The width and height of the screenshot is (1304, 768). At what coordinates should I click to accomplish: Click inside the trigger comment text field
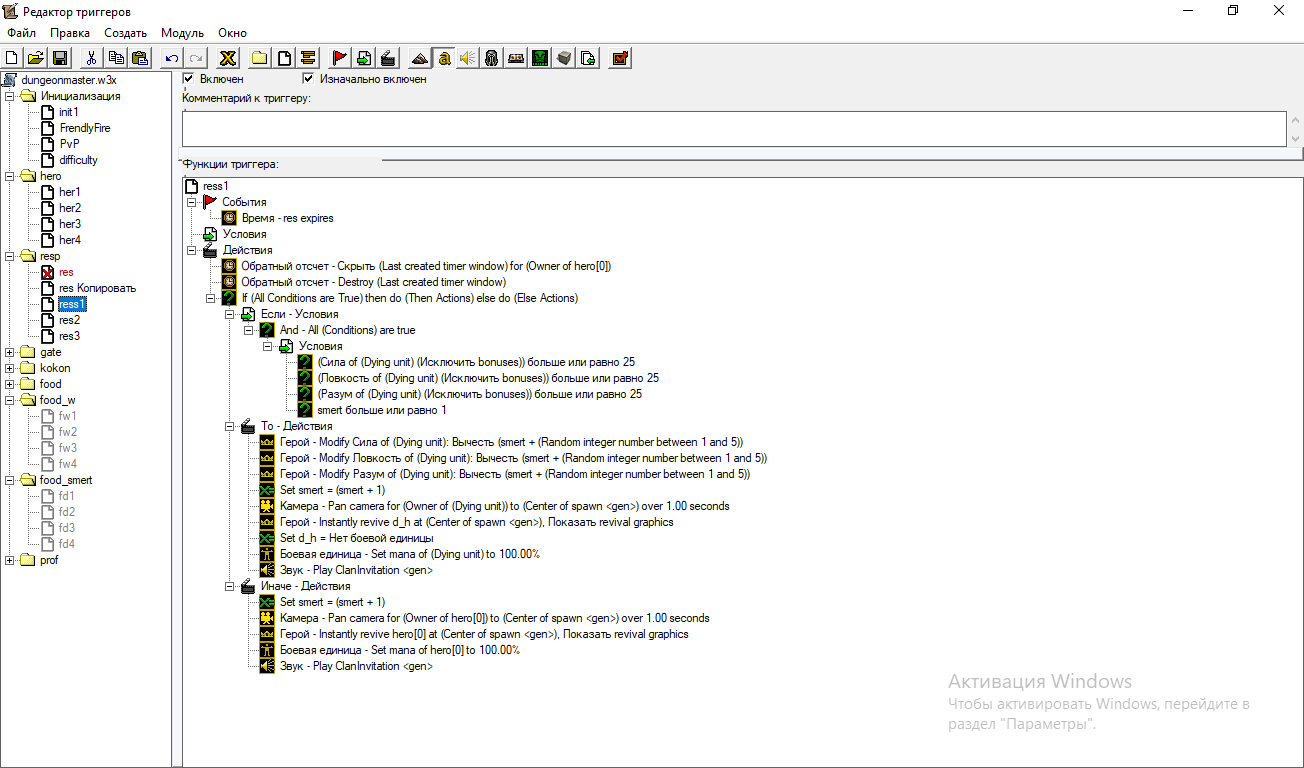pyautogui.click(x=734, y=128)
